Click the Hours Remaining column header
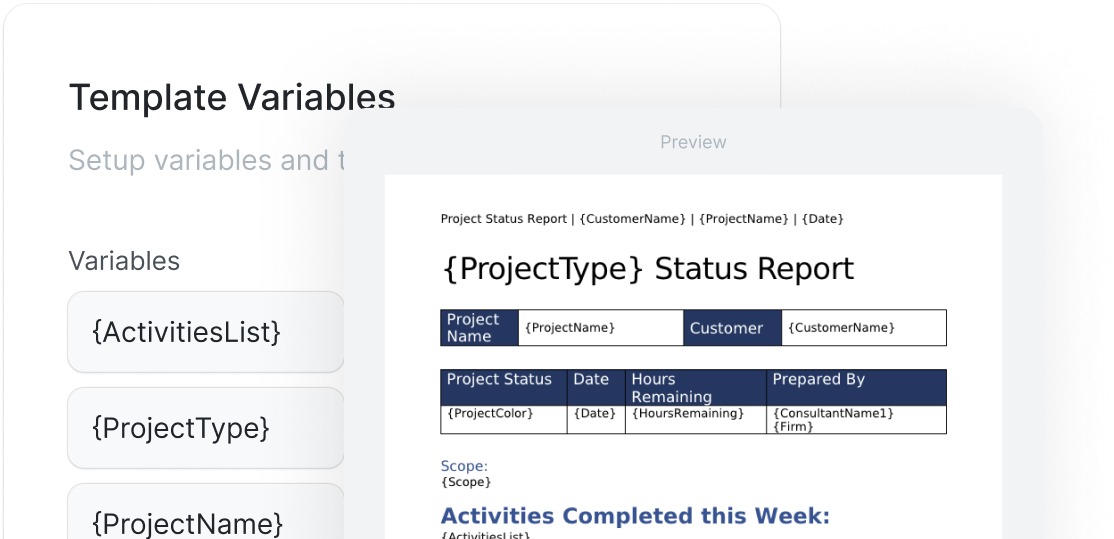The image size is (1114, 539). click(x=696, y=388)
